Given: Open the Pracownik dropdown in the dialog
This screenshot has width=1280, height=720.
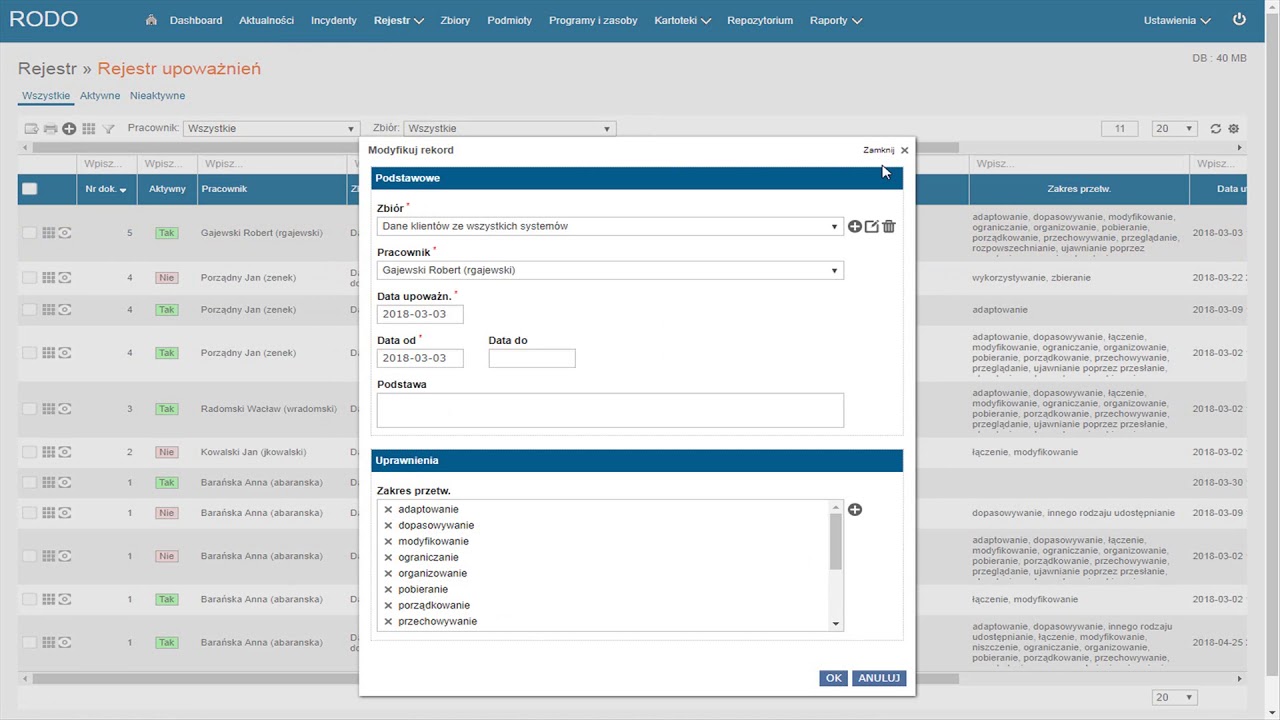Looking at the screenshot, I should coord(610,271).
